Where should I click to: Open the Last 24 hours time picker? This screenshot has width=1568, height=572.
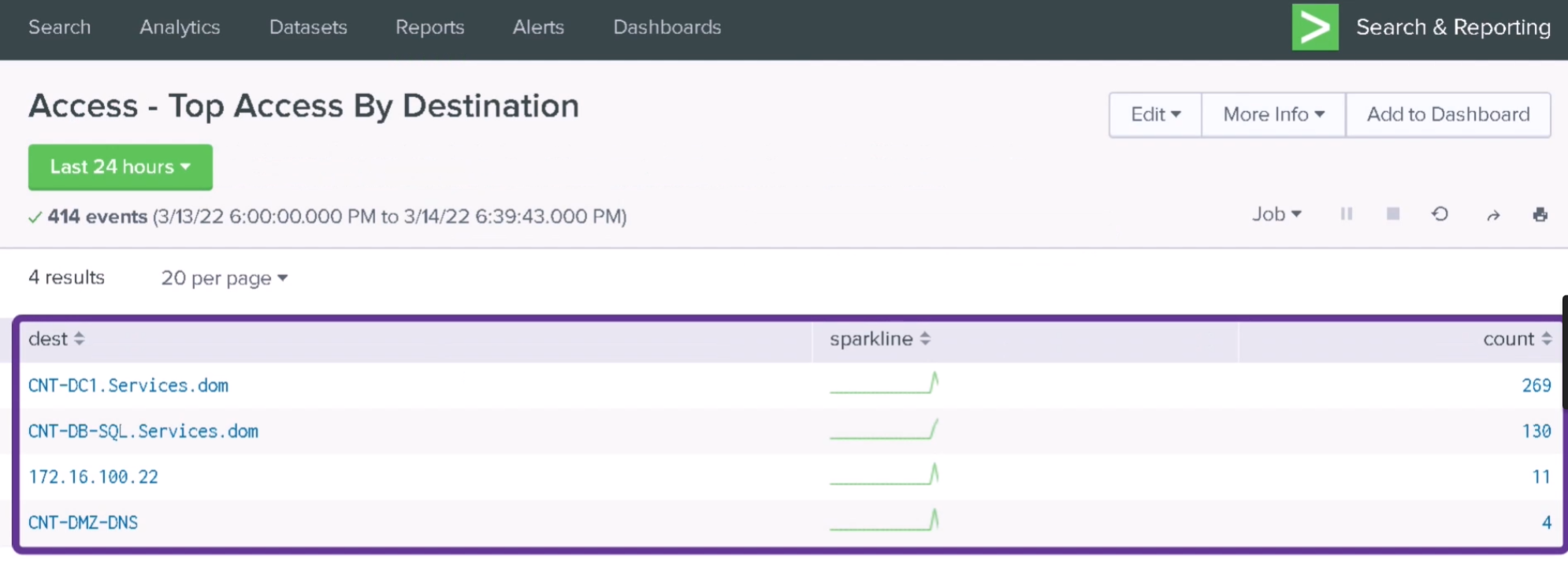[x=121, y=167]
